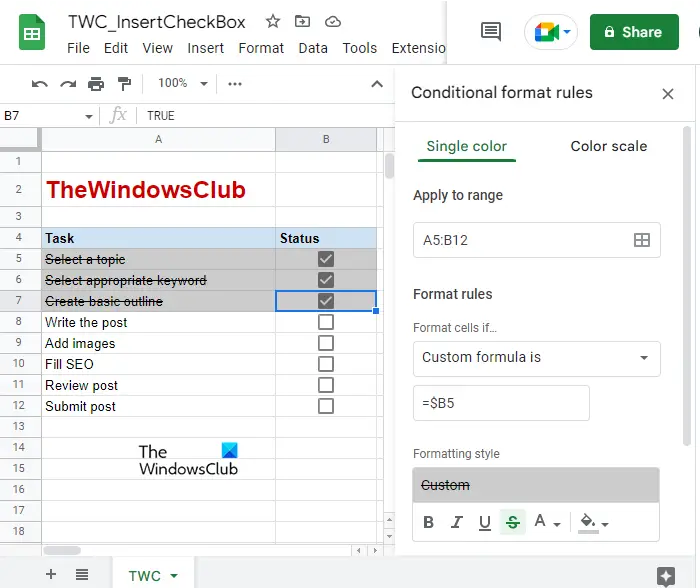Open the TWC sheet tab menu arrow
Screen dimensions: 700x588
pos(174,575)
